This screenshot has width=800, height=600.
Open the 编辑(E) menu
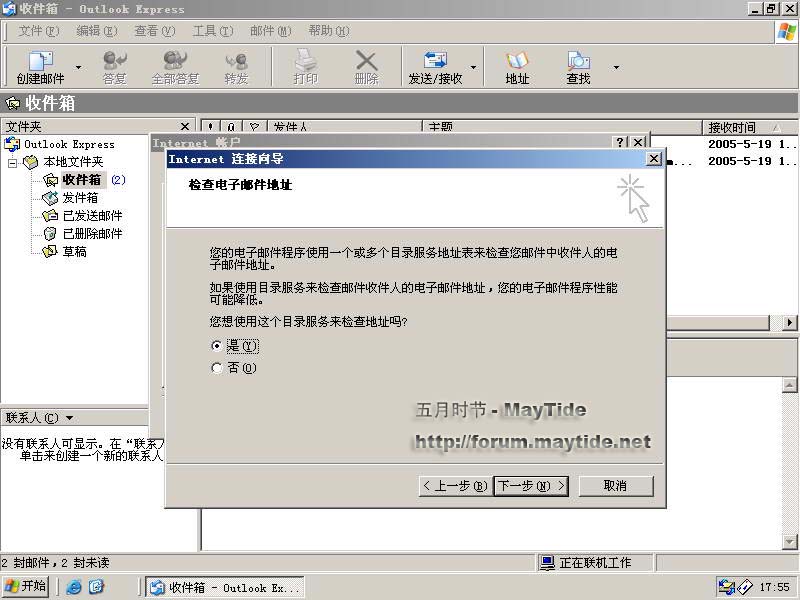[96, 31]
